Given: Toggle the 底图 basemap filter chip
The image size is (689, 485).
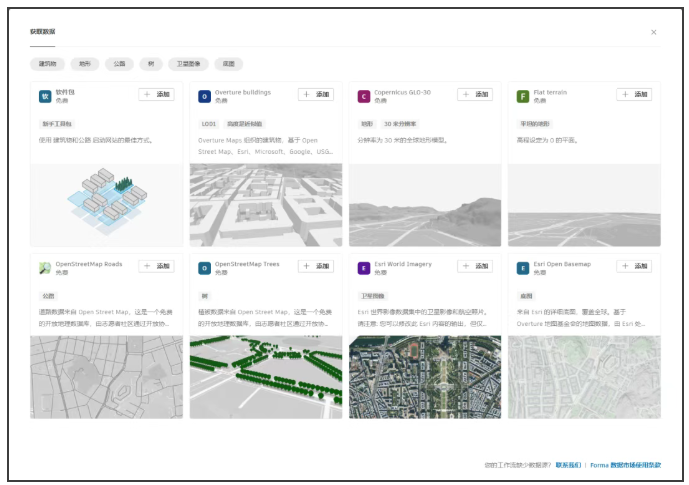Looking at the screenshot, I should (x=228, y=64).
